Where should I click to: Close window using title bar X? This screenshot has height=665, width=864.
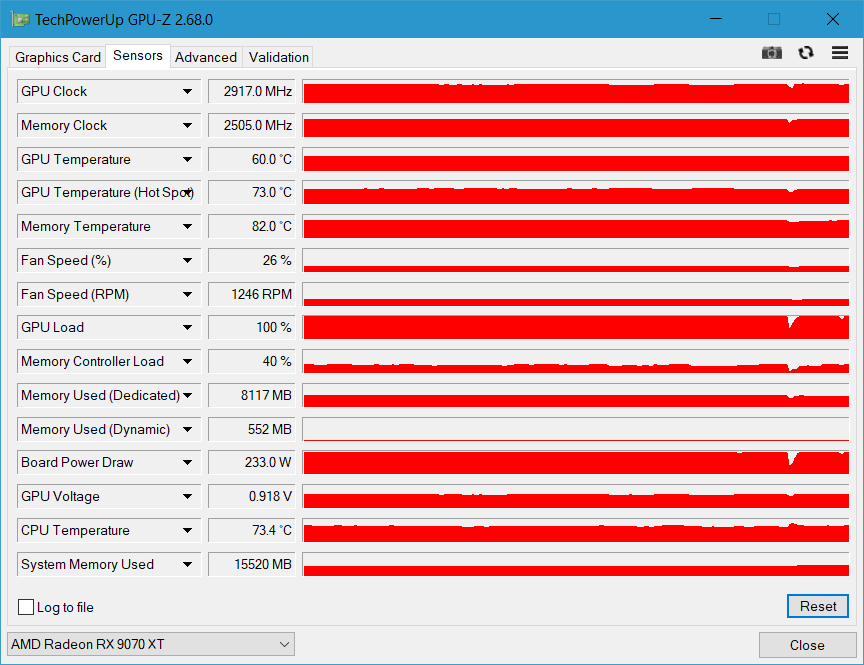(x=832, y=20)
